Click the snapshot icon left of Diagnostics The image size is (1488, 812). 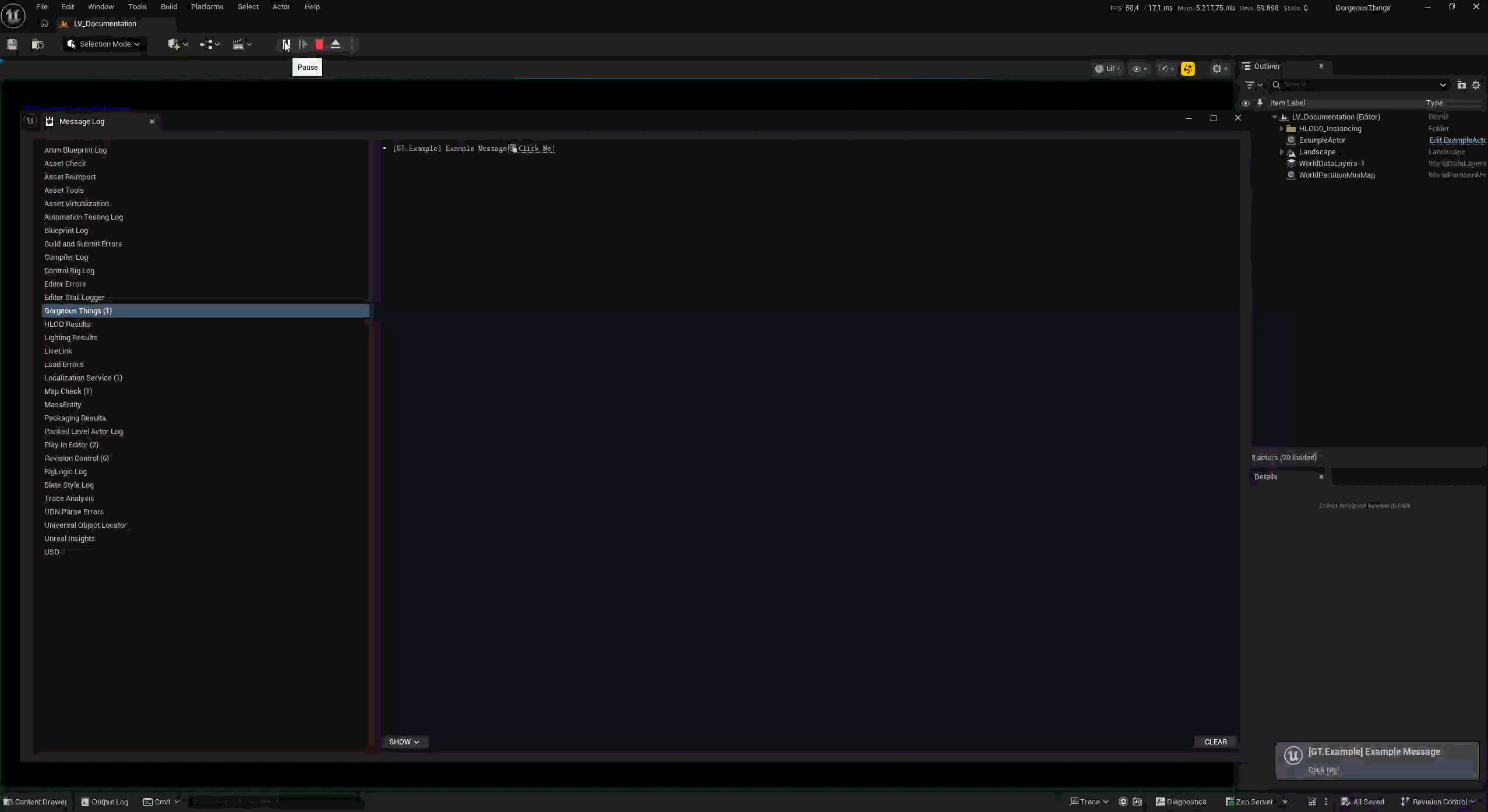(1137, 802)
